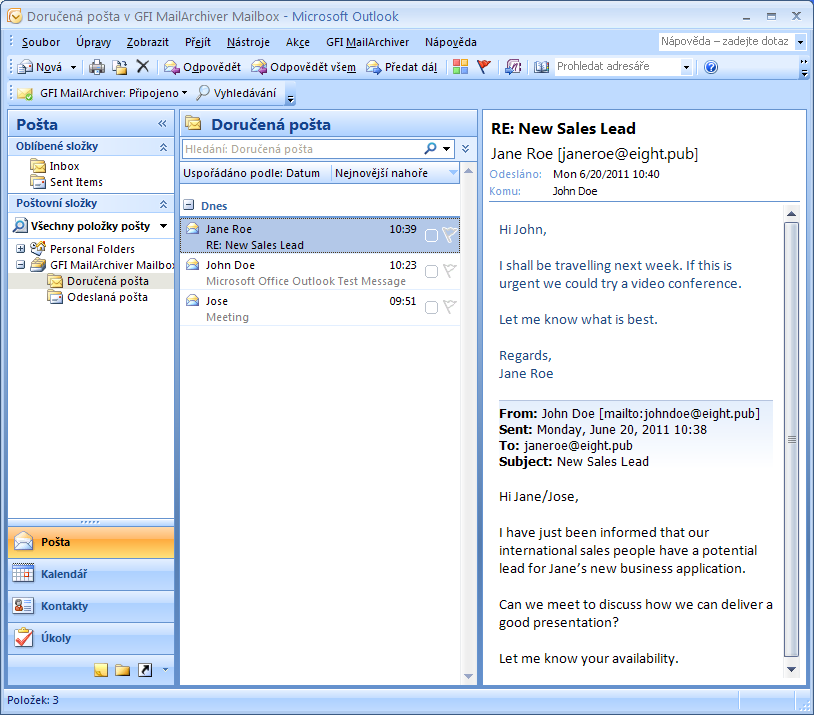
Task: Delete the selected message with X icon
Action: pos(143,66)
